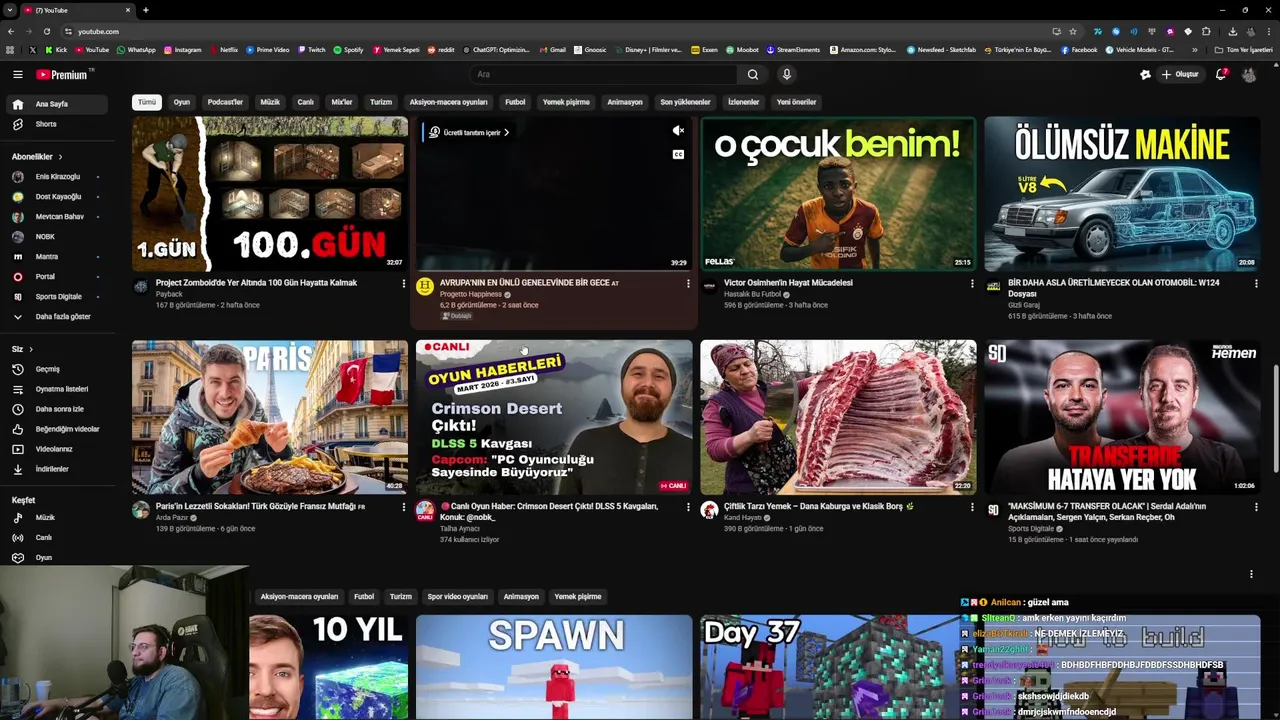Viewport: 1280px width, 720px height.
Task: Select the Yemek pişirme top chip
Action: [566, 102]
